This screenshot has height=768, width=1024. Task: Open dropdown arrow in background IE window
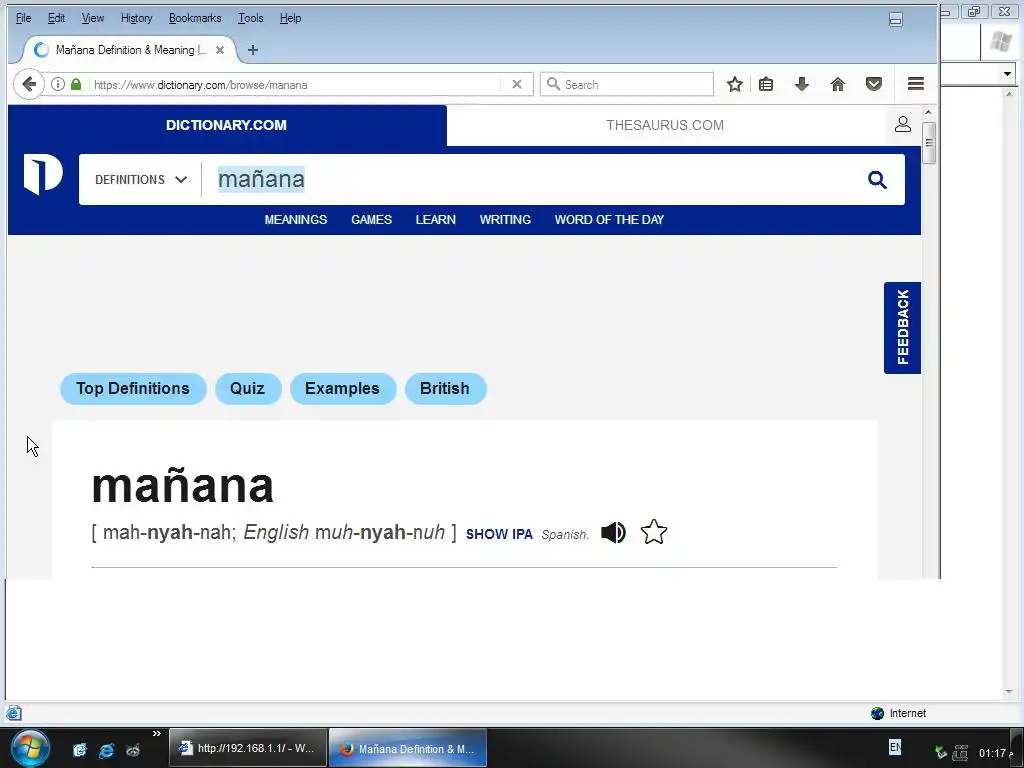1008,74
